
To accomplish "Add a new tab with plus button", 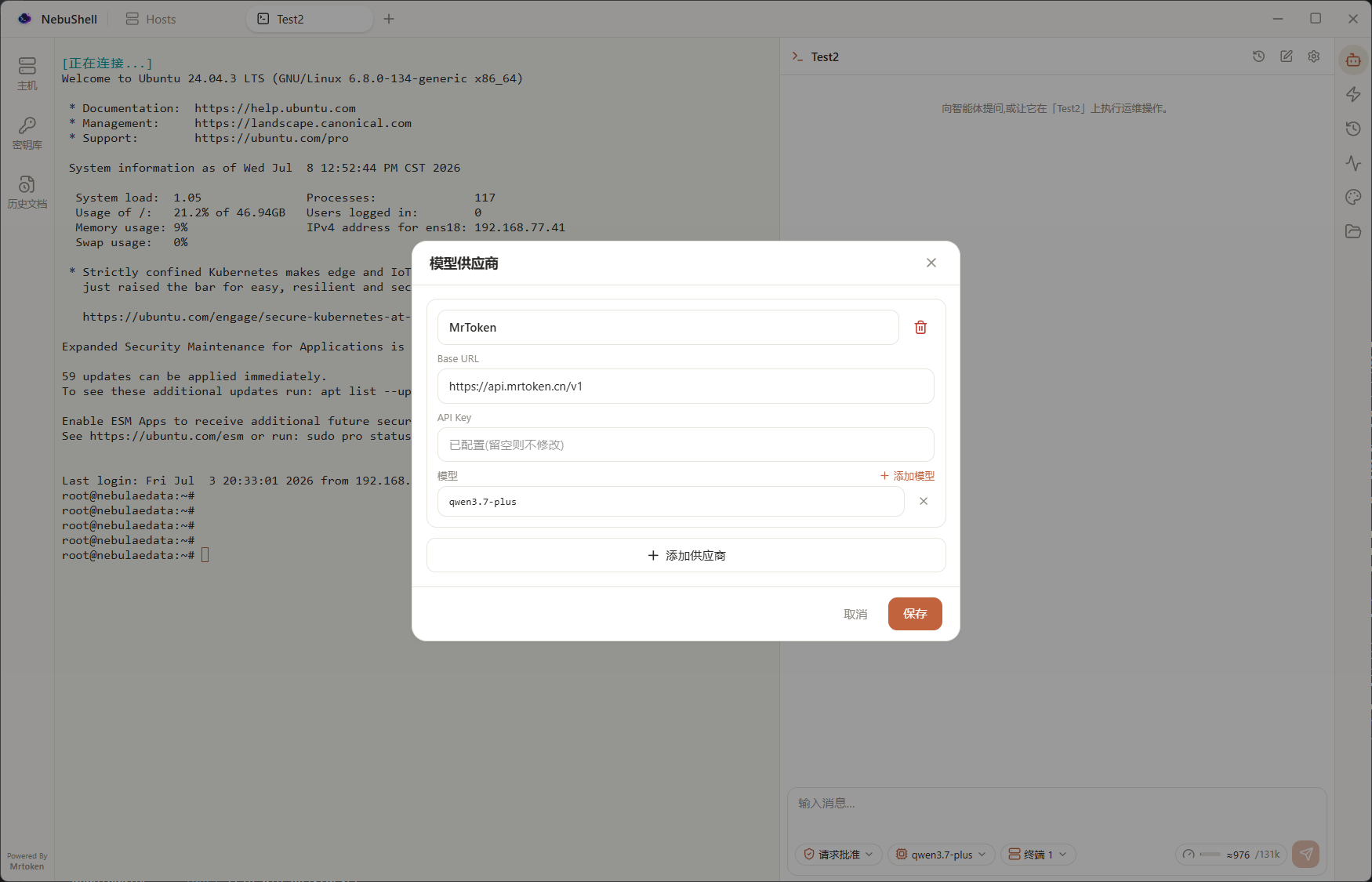I will 389,19.
